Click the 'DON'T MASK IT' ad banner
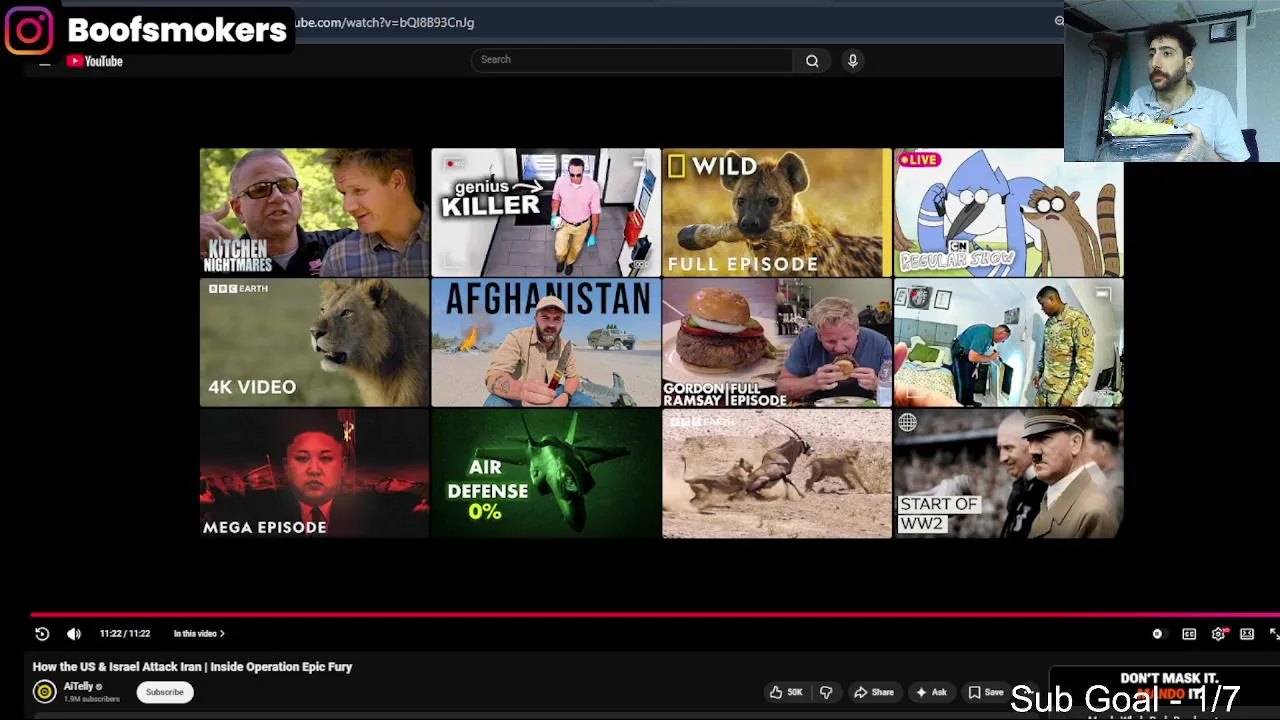This screenshot has width=1280, height=720. coord(1165,688)
